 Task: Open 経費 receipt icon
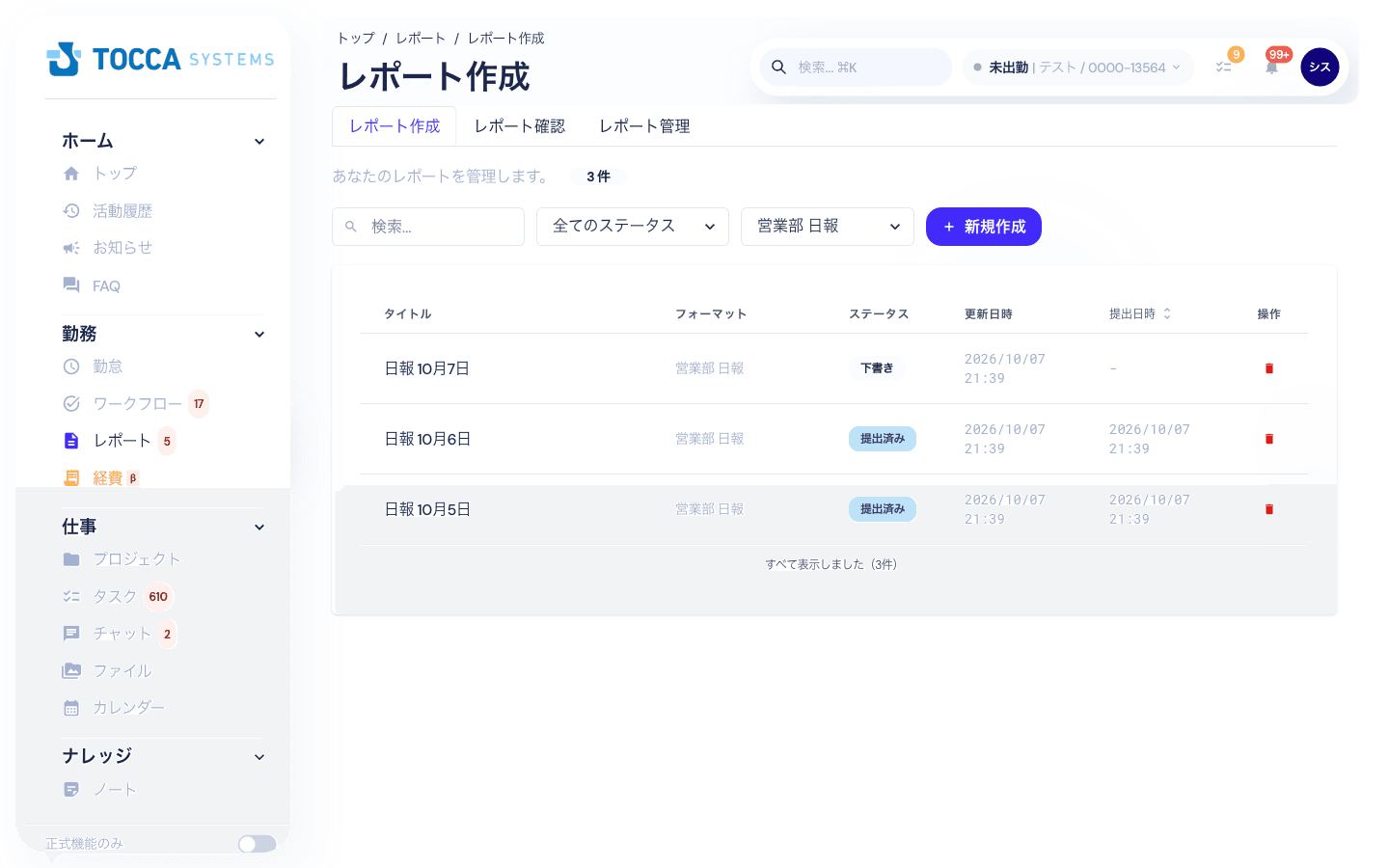tap(71, 477)
